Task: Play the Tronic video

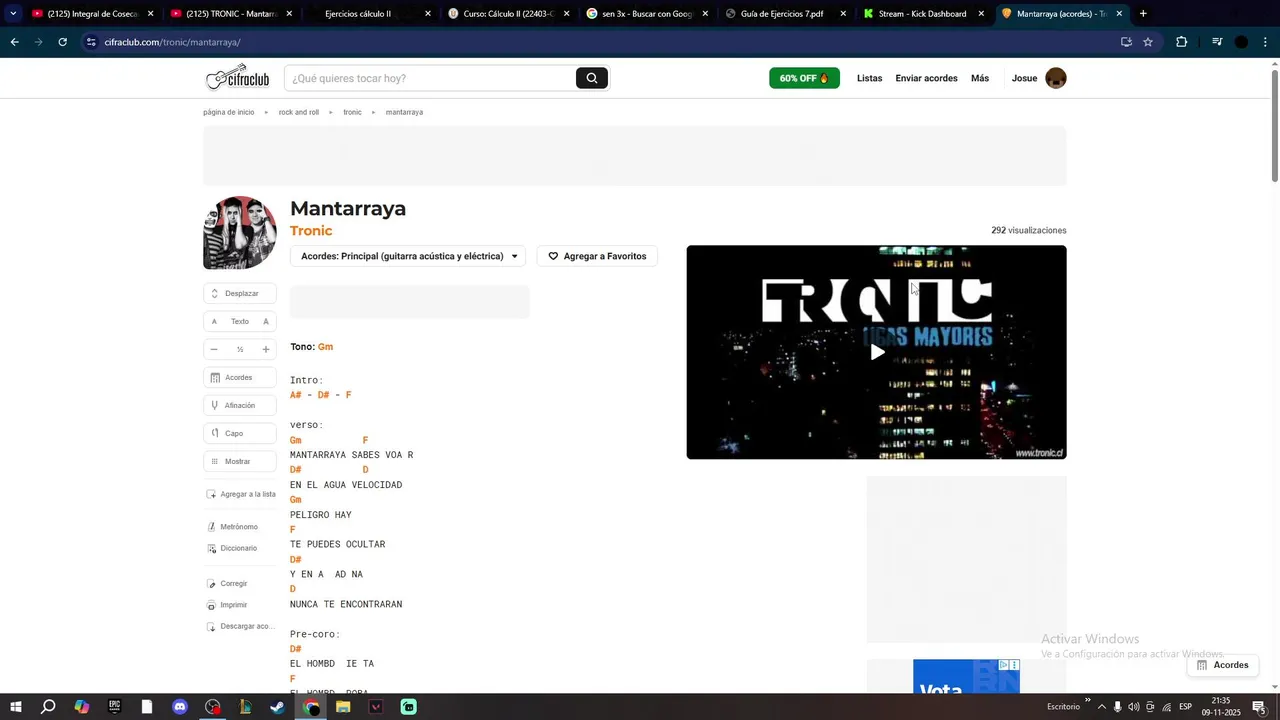Action: point(876,352)
